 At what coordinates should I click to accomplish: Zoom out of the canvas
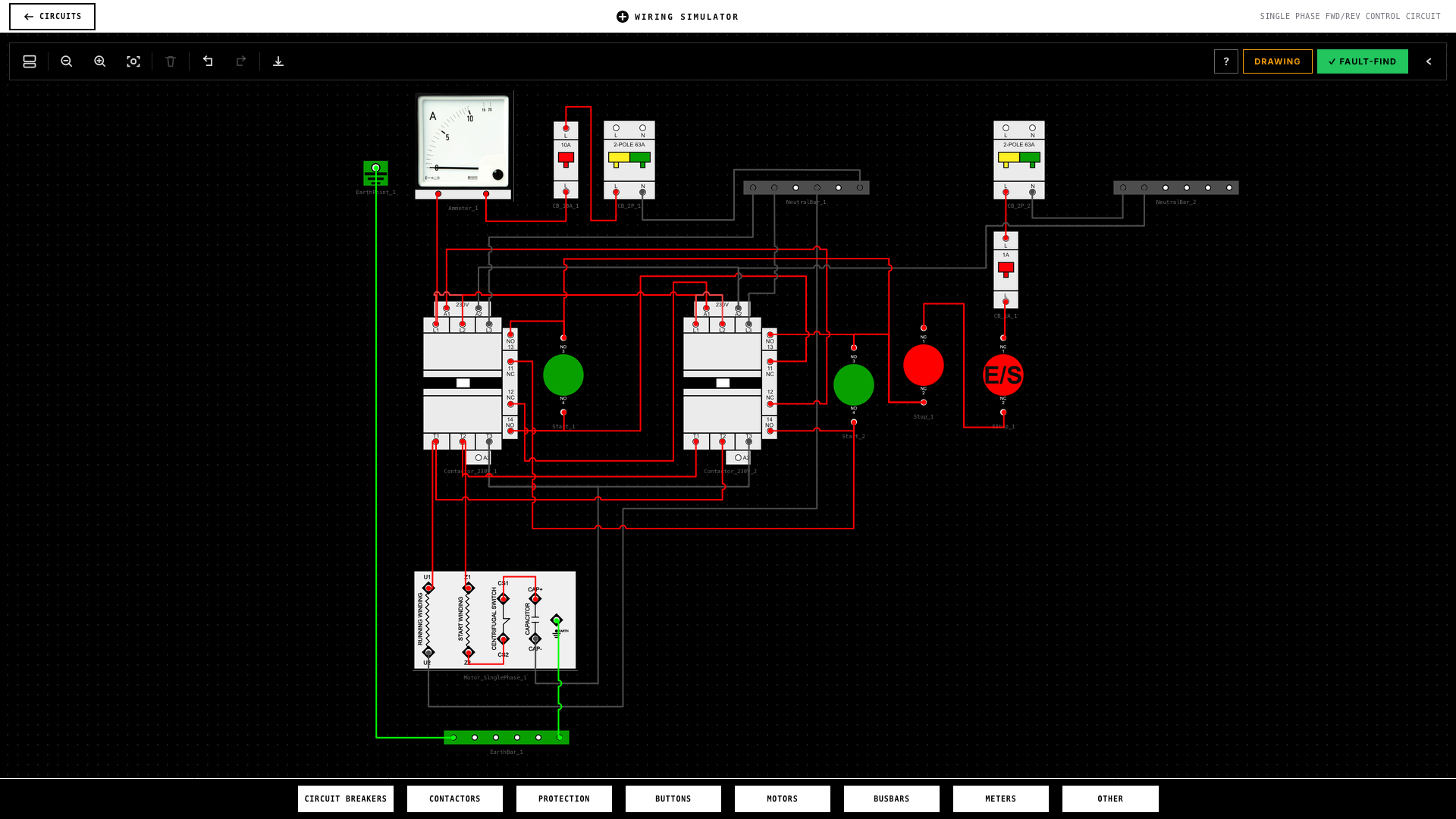coord(67,61)
